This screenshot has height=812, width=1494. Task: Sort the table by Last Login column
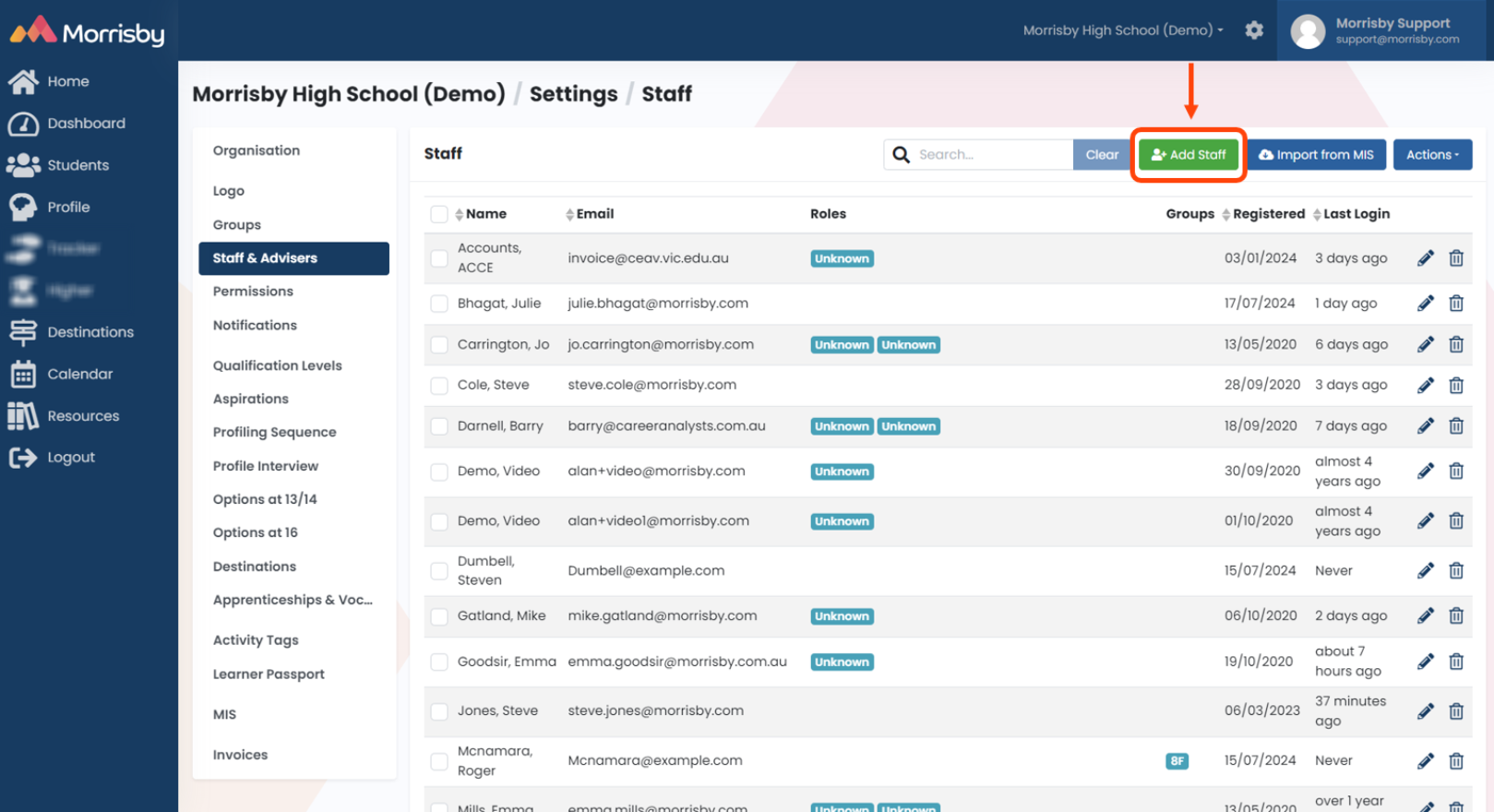click(x=1351, y=214)
